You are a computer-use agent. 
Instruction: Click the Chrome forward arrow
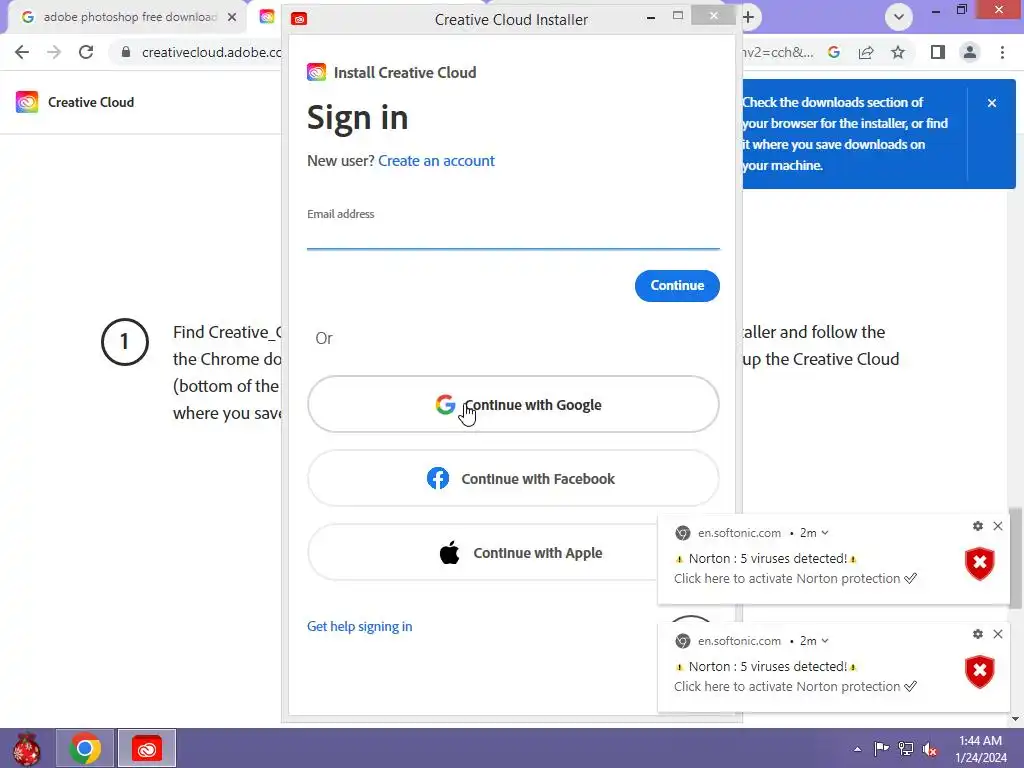(54, 52)
